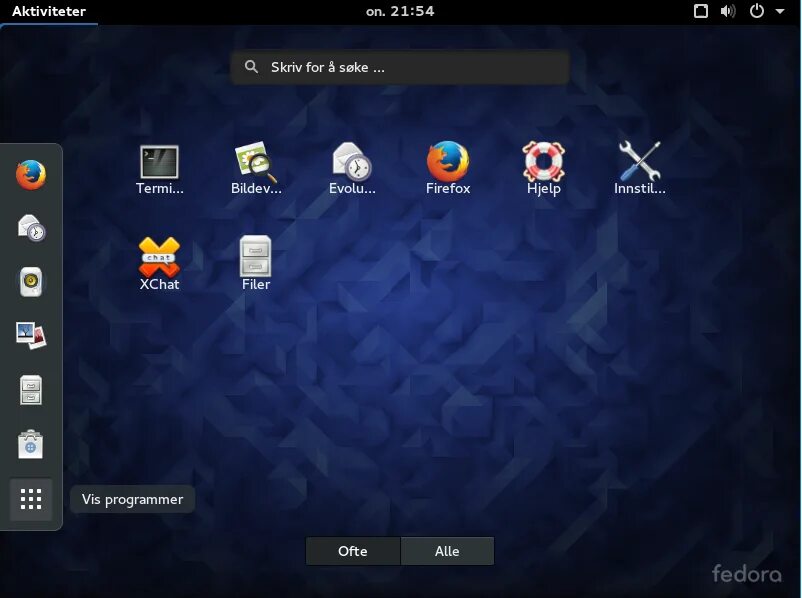Open the volume indicator in top bar
Viewport: 802px width, 598px height.
click(728, 11)
